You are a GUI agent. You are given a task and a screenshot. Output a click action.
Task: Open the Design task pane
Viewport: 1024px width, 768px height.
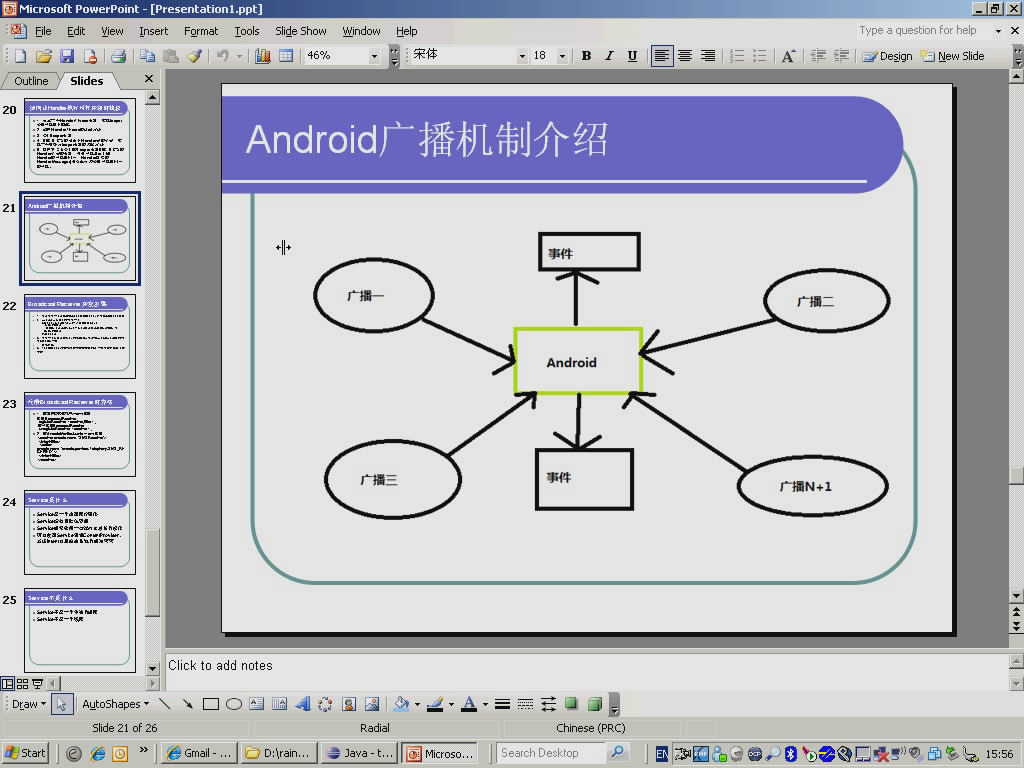coord(887,56)
